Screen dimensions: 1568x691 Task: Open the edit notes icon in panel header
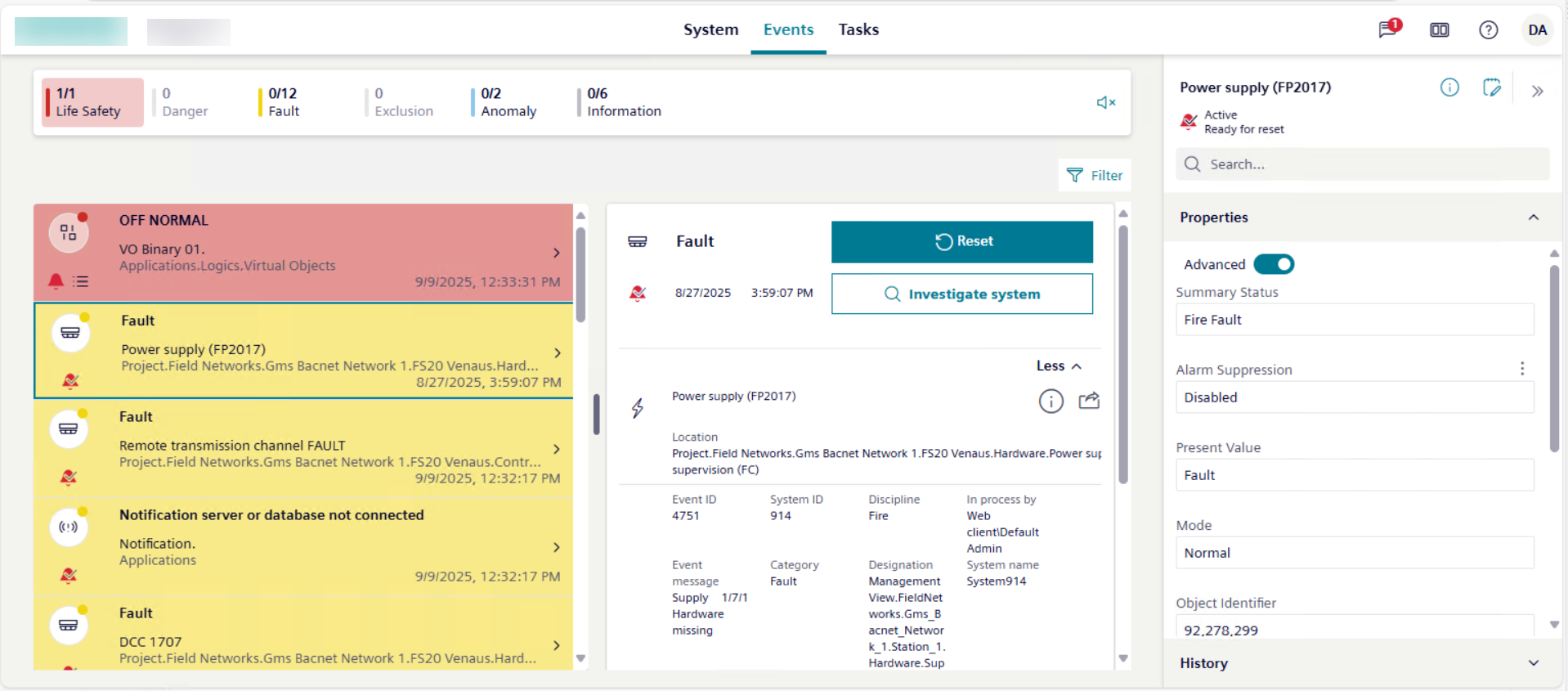tap(1491, 87)
